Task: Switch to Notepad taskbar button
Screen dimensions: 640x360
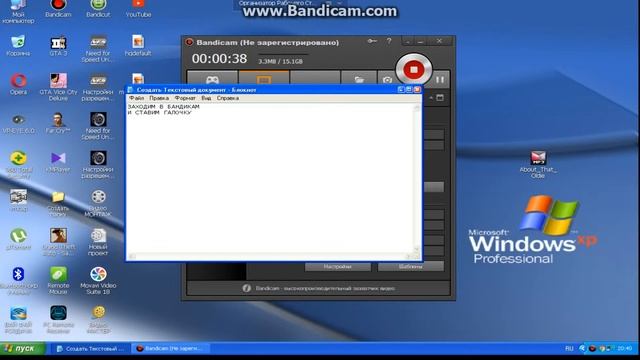Action: click(90, 349)
